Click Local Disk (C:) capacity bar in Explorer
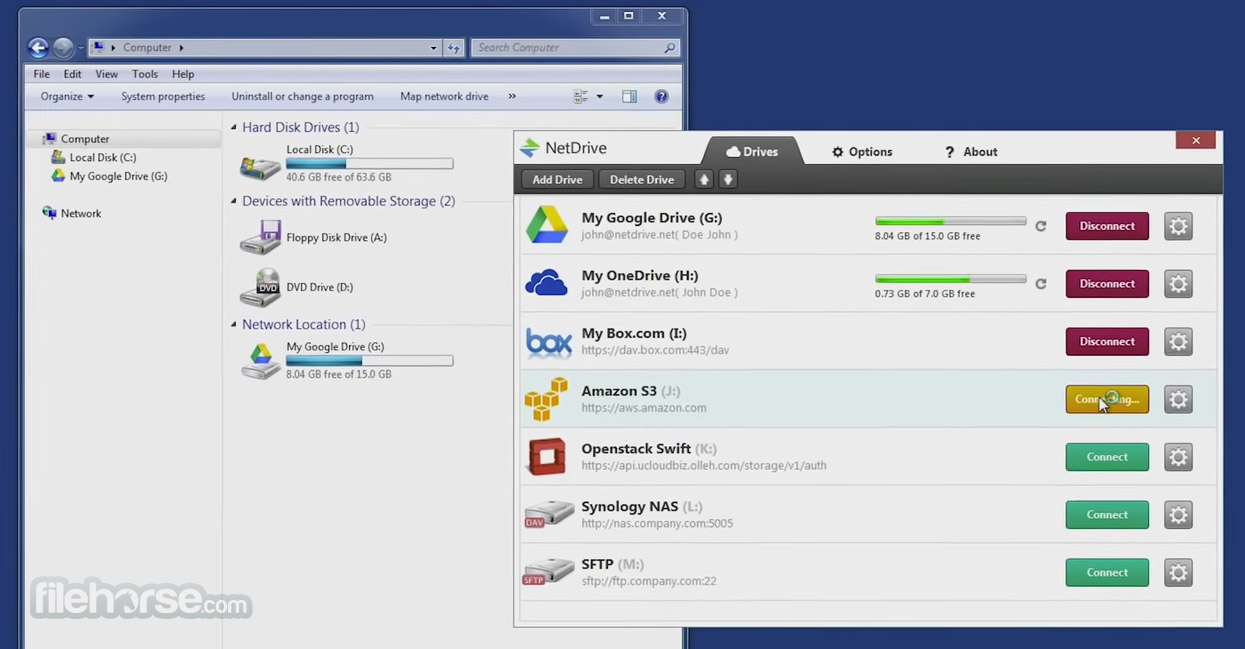 tap(369, 163)
